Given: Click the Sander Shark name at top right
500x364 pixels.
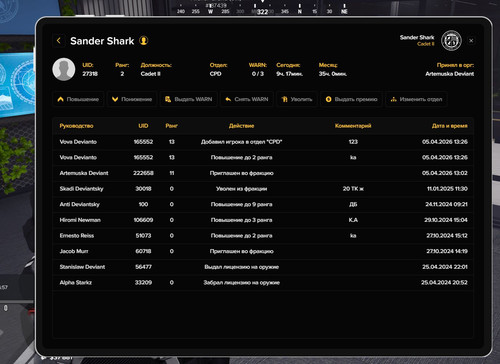Looking at the screenshot, I should pos(417,37).
